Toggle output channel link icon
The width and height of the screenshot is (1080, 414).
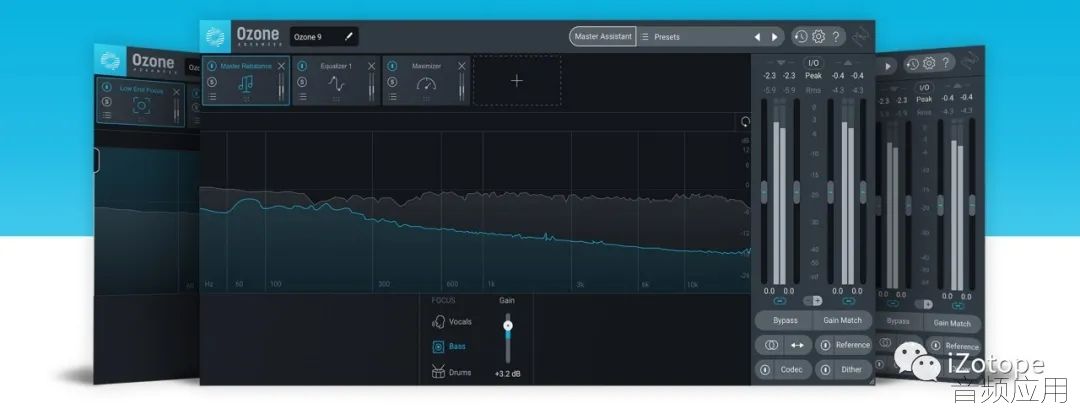[x=848, y=301]
